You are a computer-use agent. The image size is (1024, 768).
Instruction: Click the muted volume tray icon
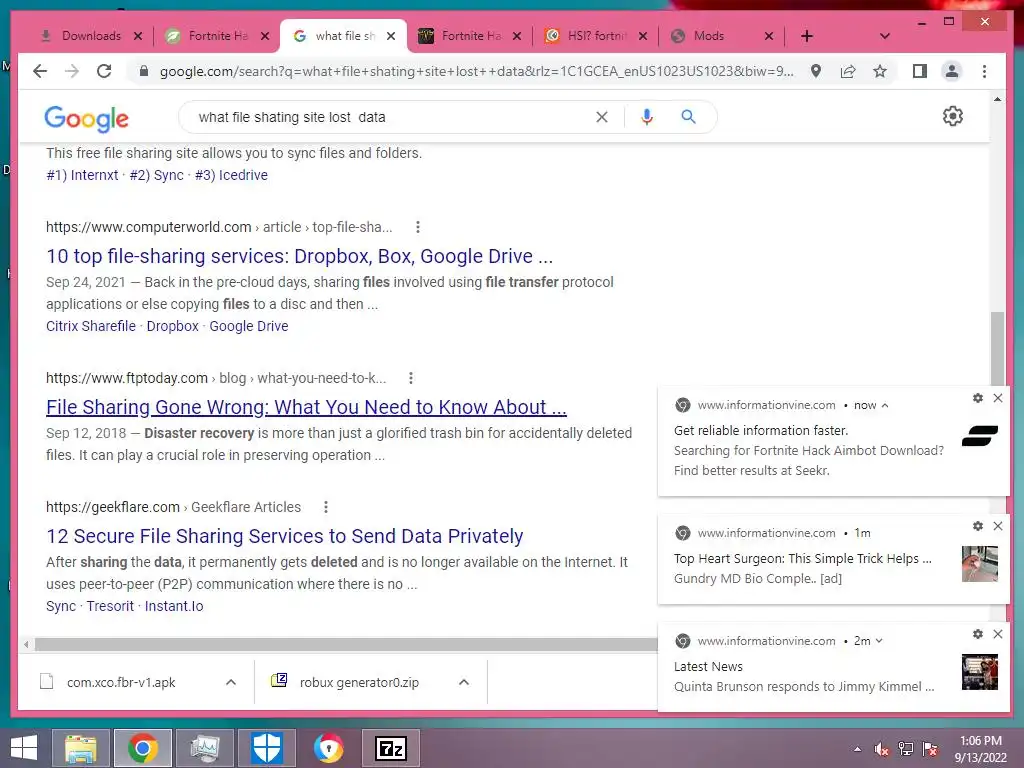(881, 749)
